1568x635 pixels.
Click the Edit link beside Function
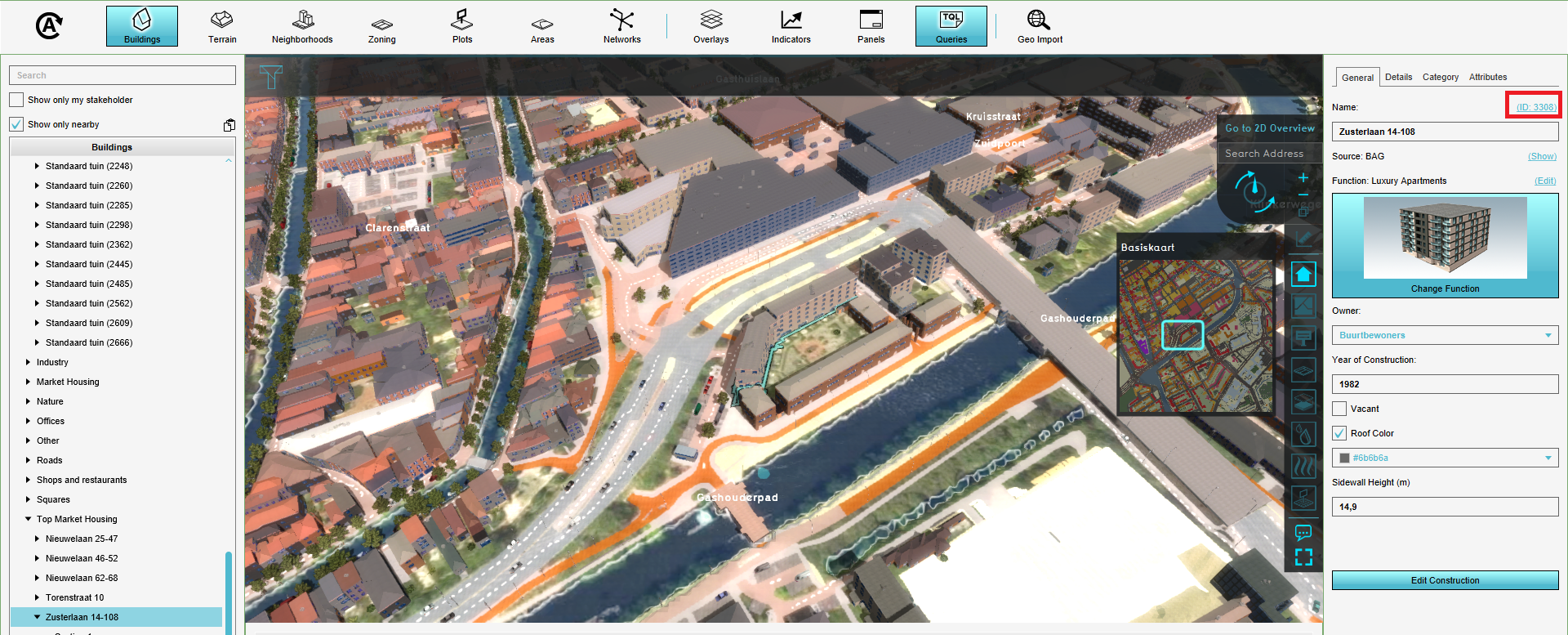[1545, 181]
